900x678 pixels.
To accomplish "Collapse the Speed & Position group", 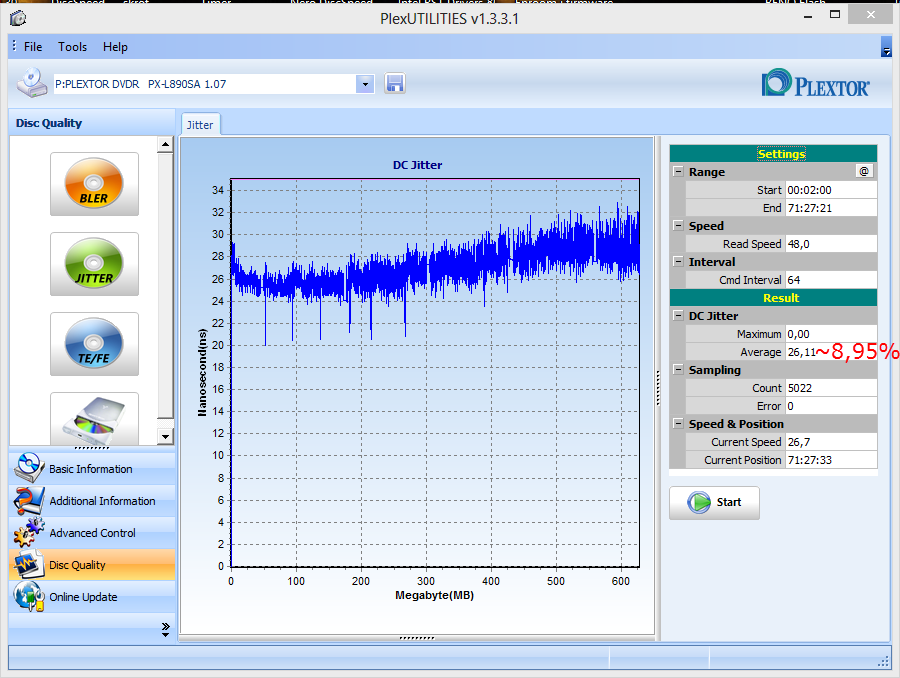I will [678, 423].
